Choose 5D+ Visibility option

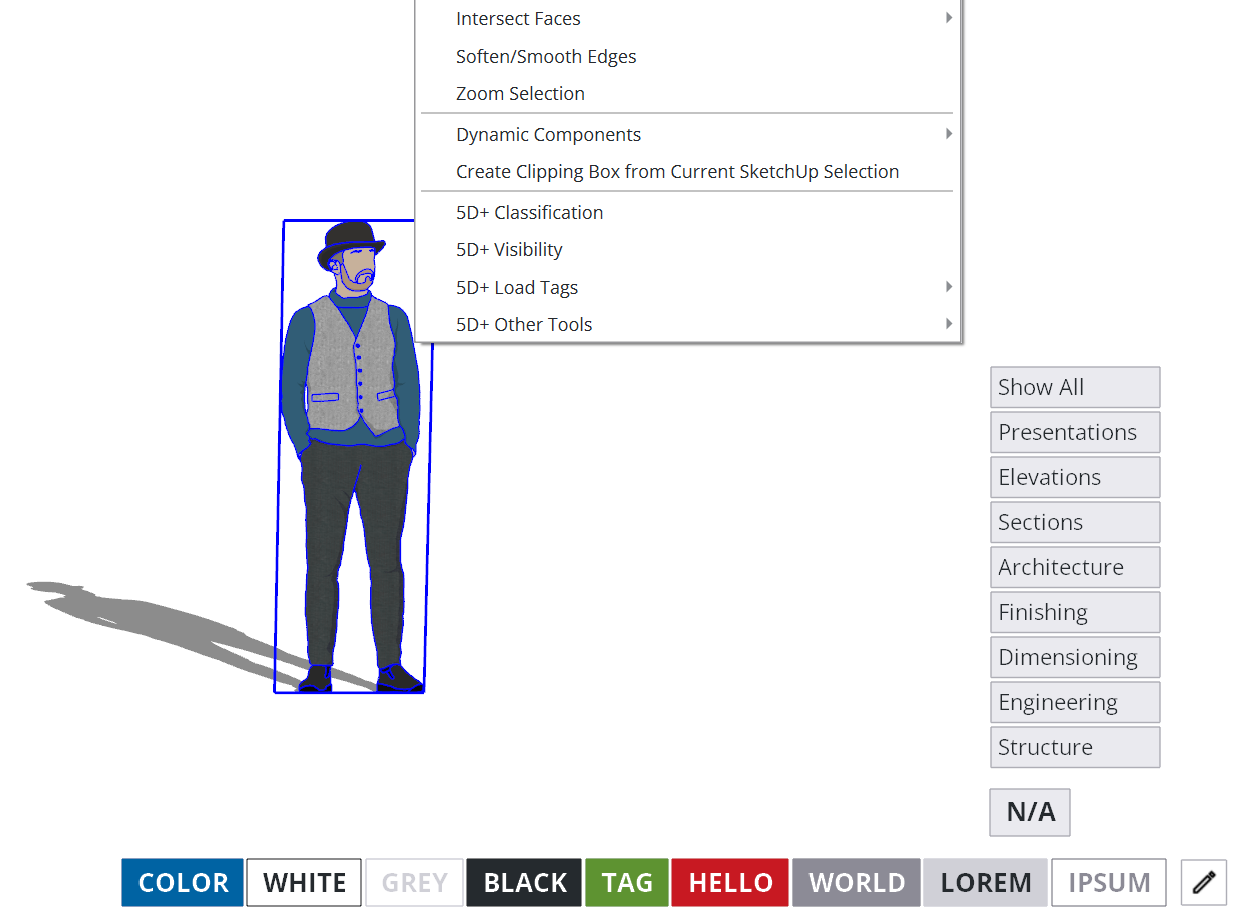point(509,249)
